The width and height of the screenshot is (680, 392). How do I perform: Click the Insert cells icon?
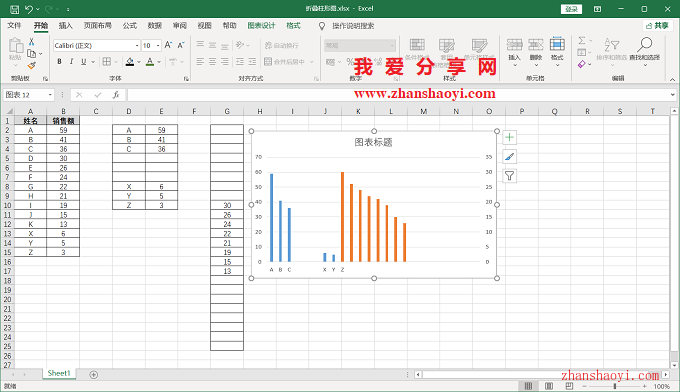point(514,45)
